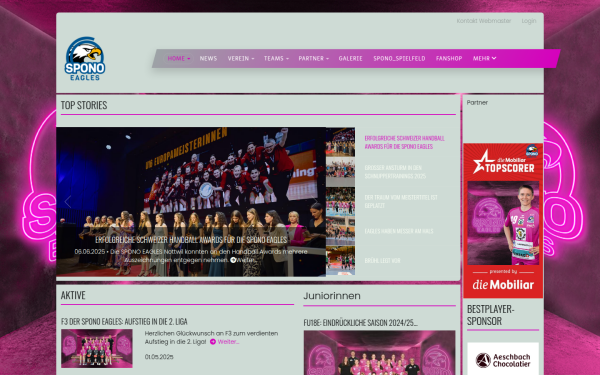Viewport: 600px width, 375px height.
Task: Click the Aktive section heading
Action: pos(73,295)
